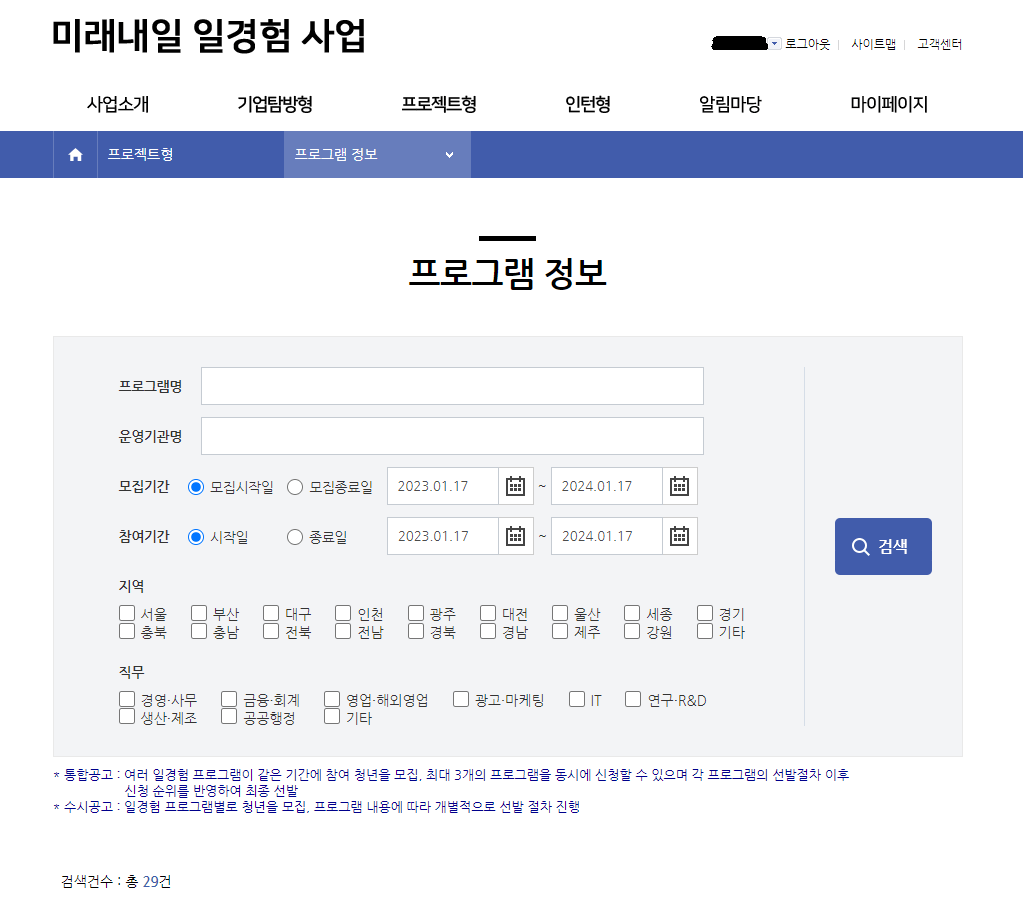
Task: Check the 경기 region checkbox
Action: (x=703, y=612)
